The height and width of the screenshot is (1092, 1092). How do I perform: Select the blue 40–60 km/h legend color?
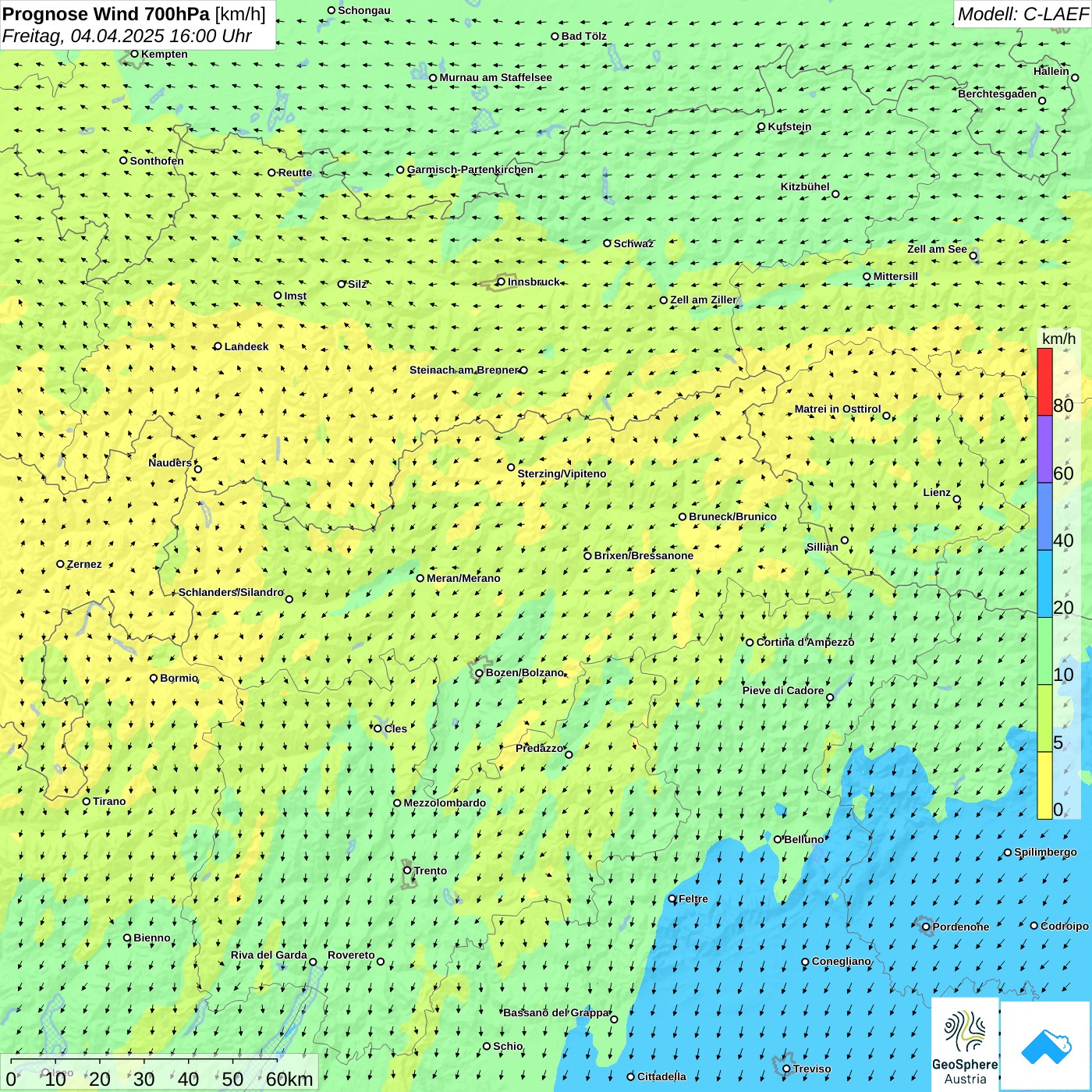[x=1044, y=516]
